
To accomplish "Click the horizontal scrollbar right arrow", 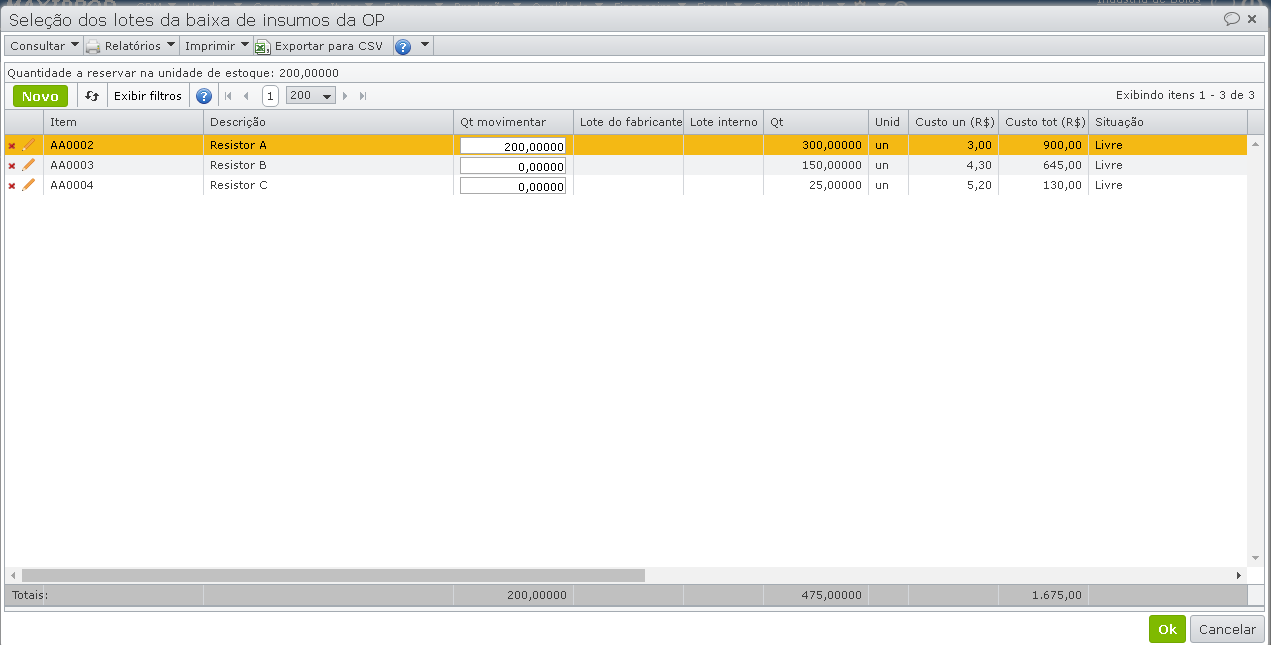I will tap(1239, 575).
